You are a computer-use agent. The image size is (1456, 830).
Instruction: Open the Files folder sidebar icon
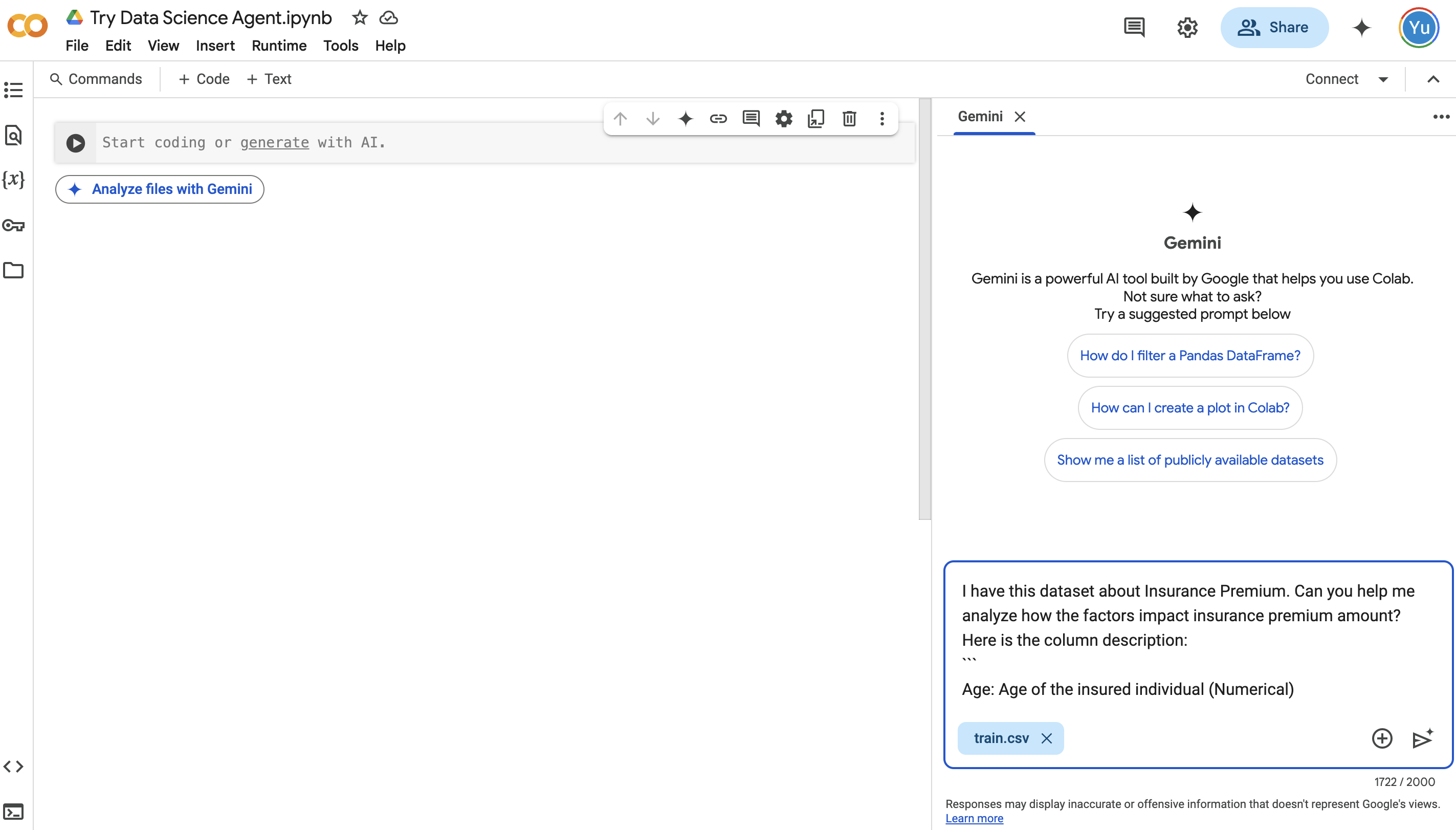13,270
